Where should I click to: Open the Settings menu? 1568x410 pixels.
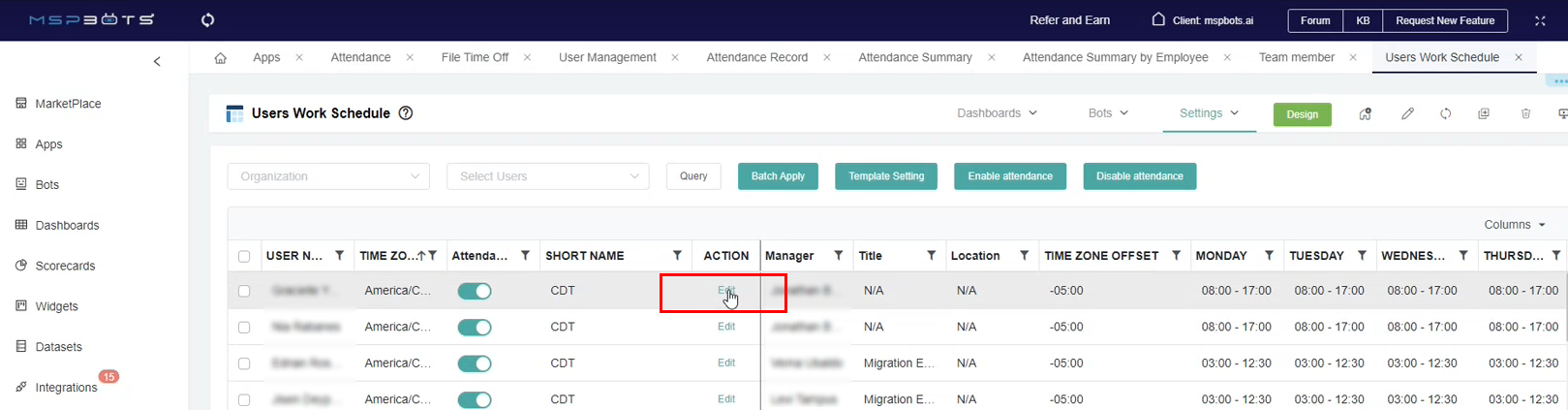click(x=1208, y=113)
